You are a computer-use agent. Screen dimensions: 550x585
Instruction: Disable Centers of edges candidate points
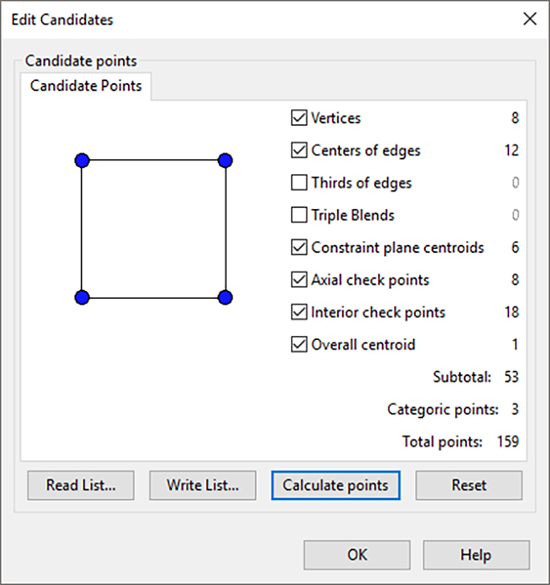[x=299, y=150]
